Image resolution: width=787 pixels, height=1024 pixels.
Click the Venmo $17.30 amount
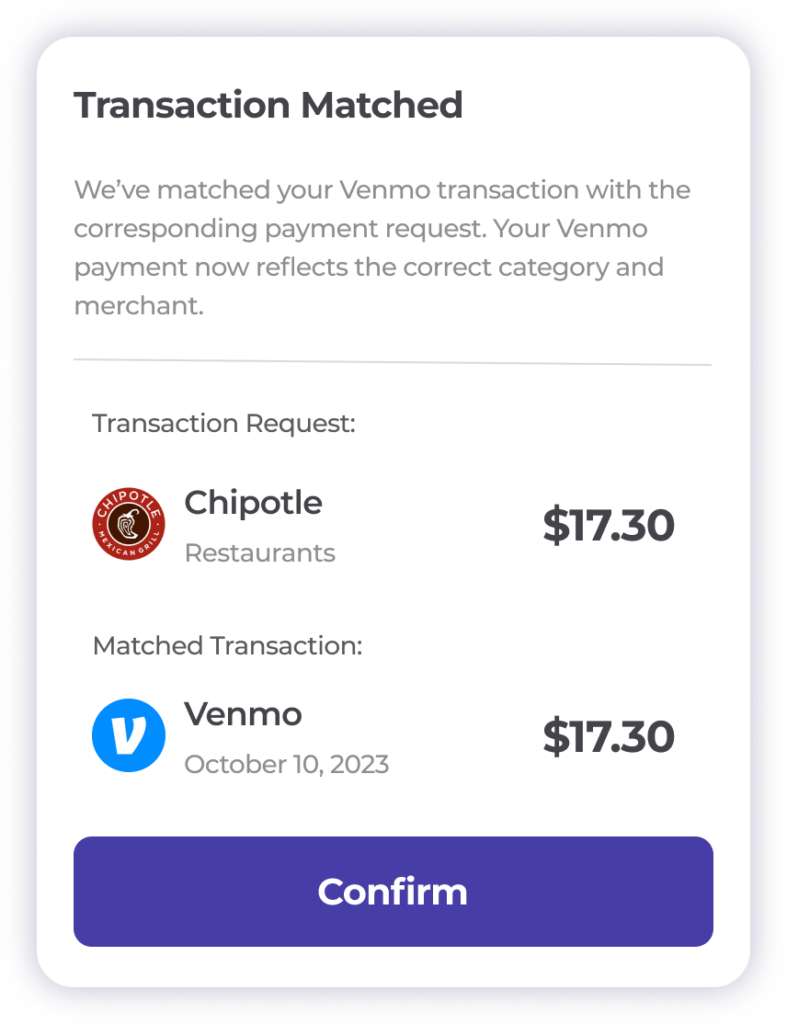608,737
